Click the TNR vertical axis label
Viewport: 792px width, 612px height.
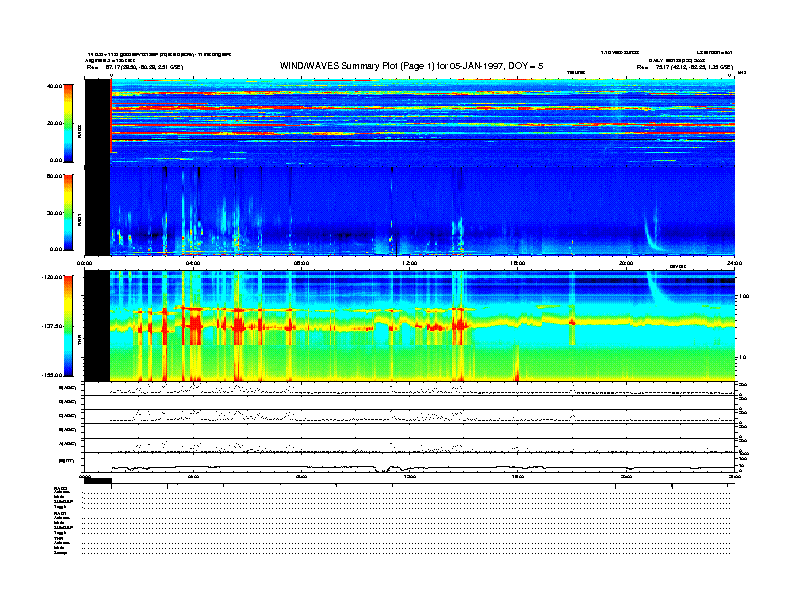tap(79, 341)
